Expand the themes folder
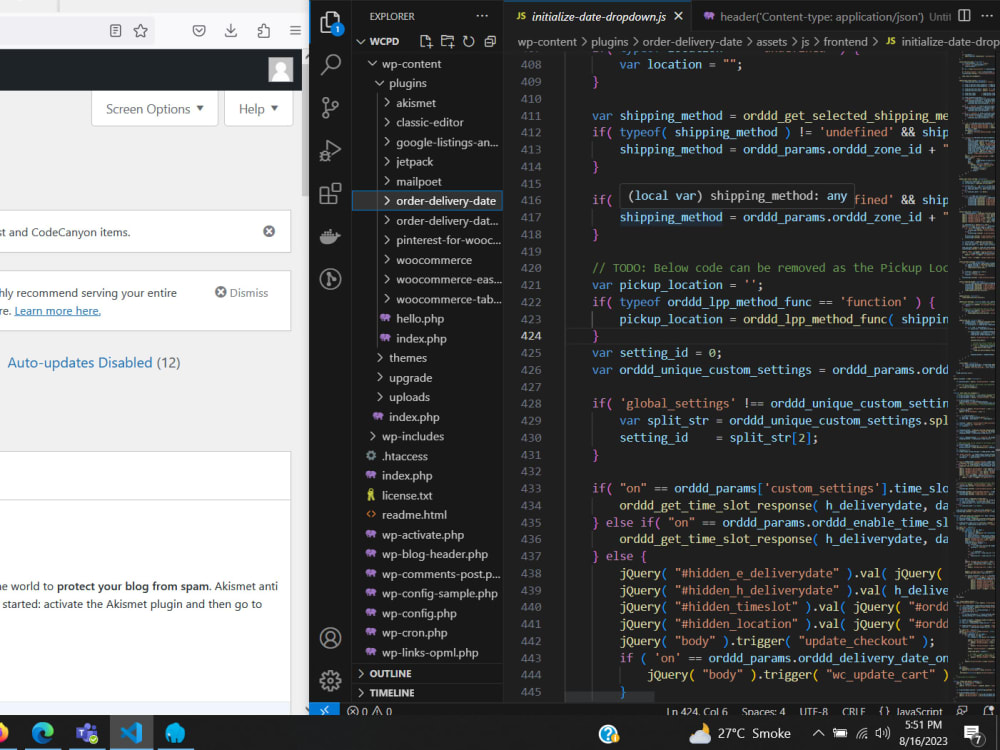The width and height of the screenshot is (1000, 750). 407,358
